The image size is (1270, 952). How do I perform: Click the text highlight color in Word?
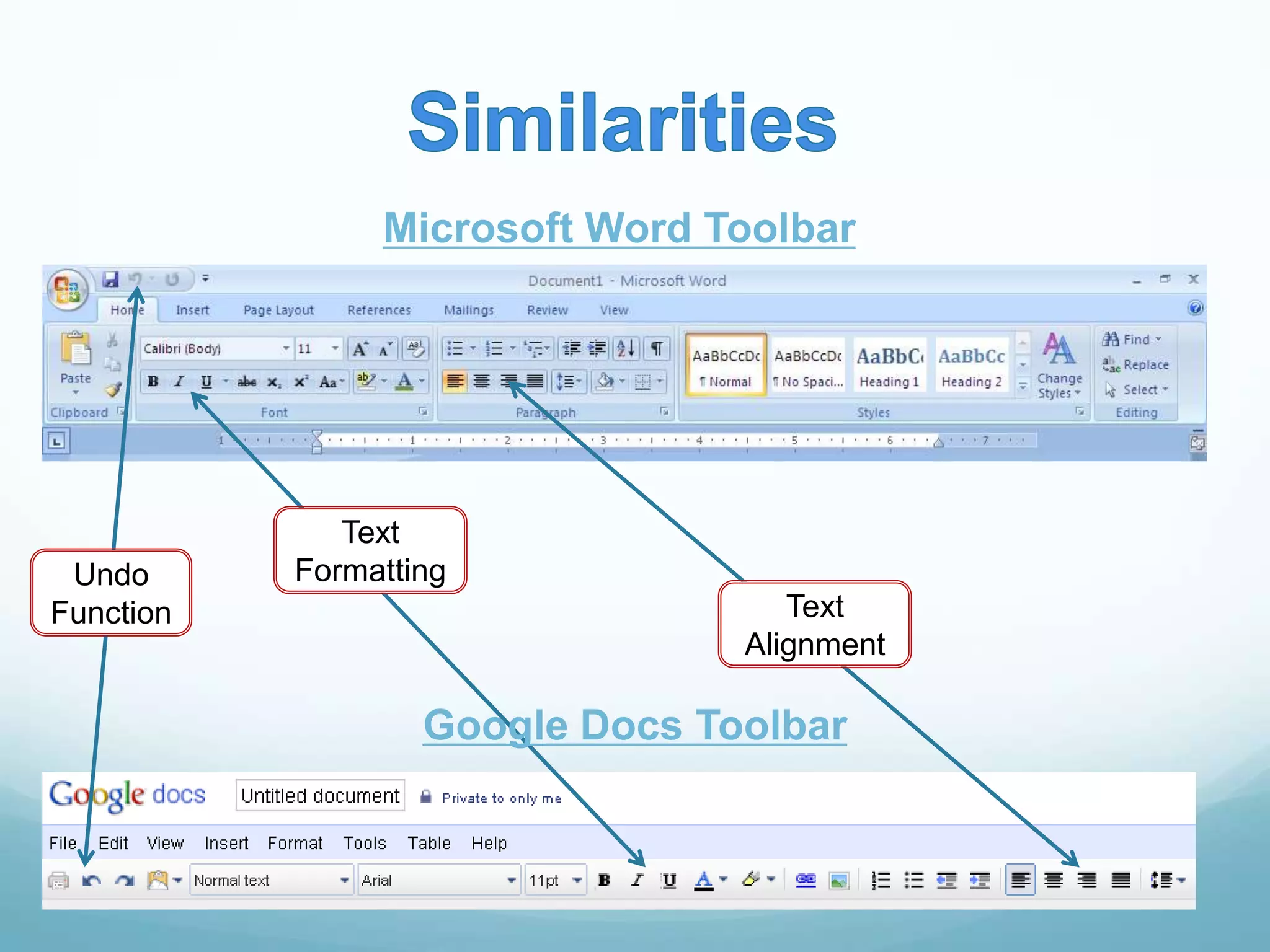point(366,381)
